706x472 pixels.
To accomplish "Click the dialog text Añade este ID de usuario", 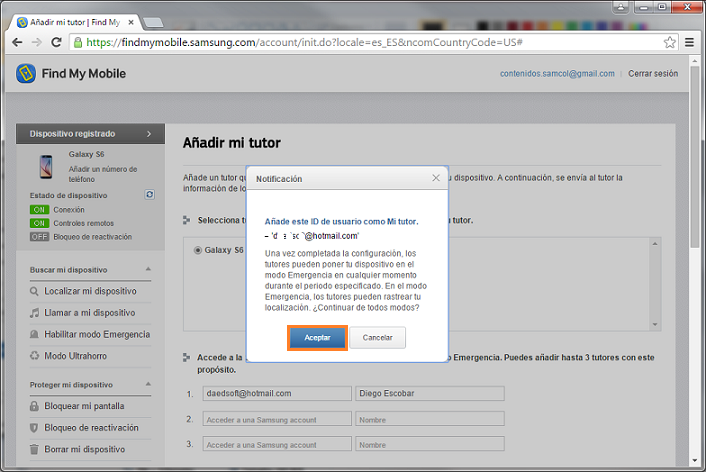I will [x=341, y=222].
